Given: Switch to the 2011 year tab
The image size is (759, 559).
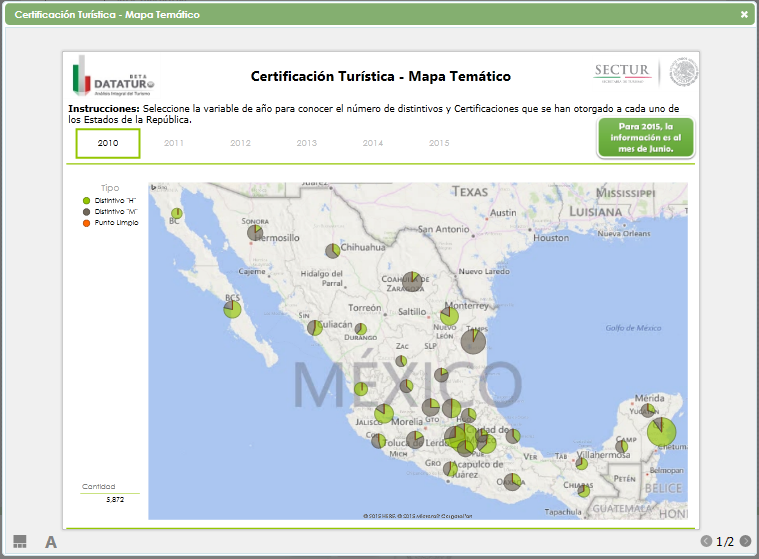Looking at the screenshot, I should 174,144.
